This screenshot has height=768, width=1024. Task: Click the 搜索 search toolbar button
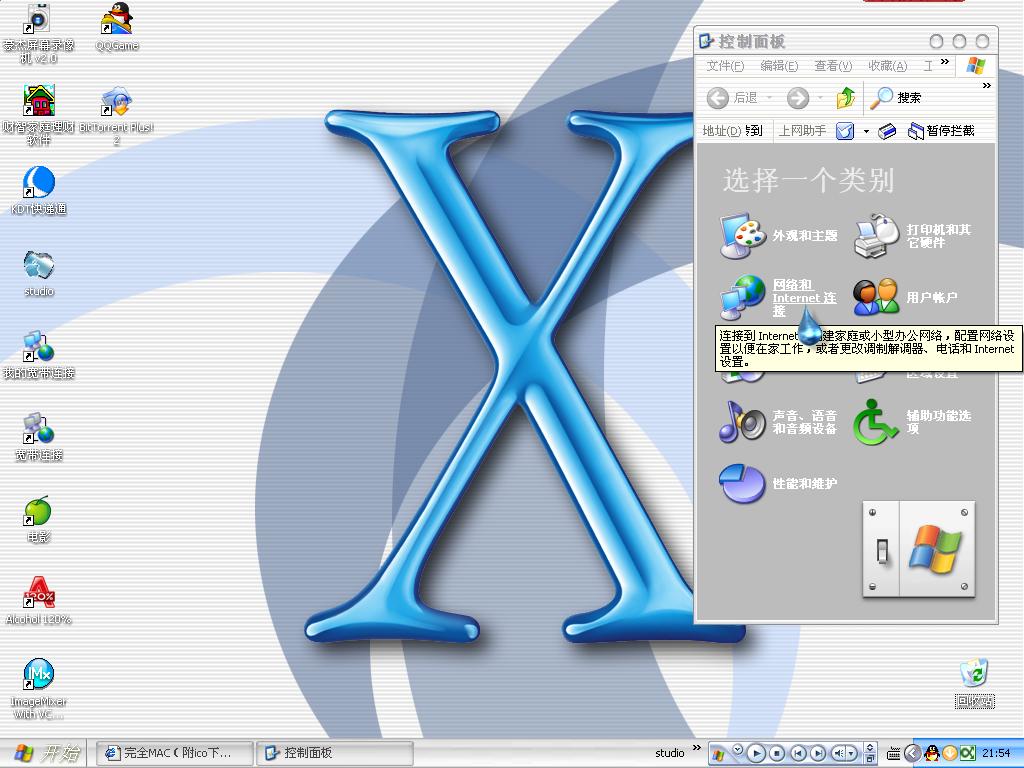[x=895, y=98]
